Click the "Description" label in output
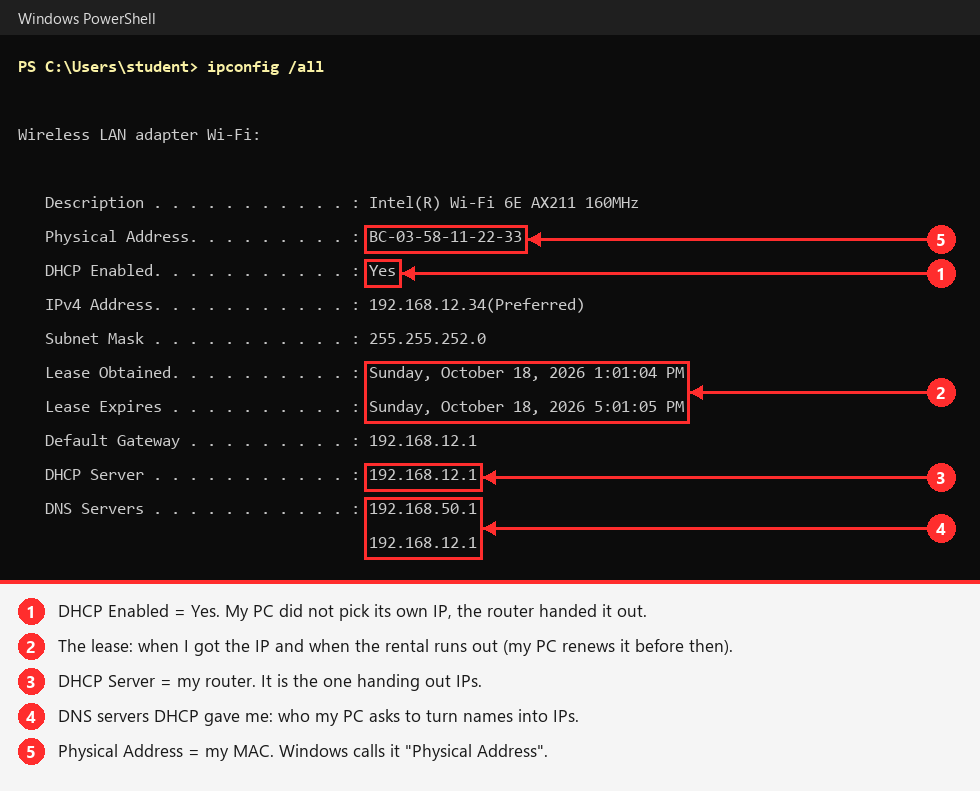This screenshot has height=791, width=980. pos(94,203)
